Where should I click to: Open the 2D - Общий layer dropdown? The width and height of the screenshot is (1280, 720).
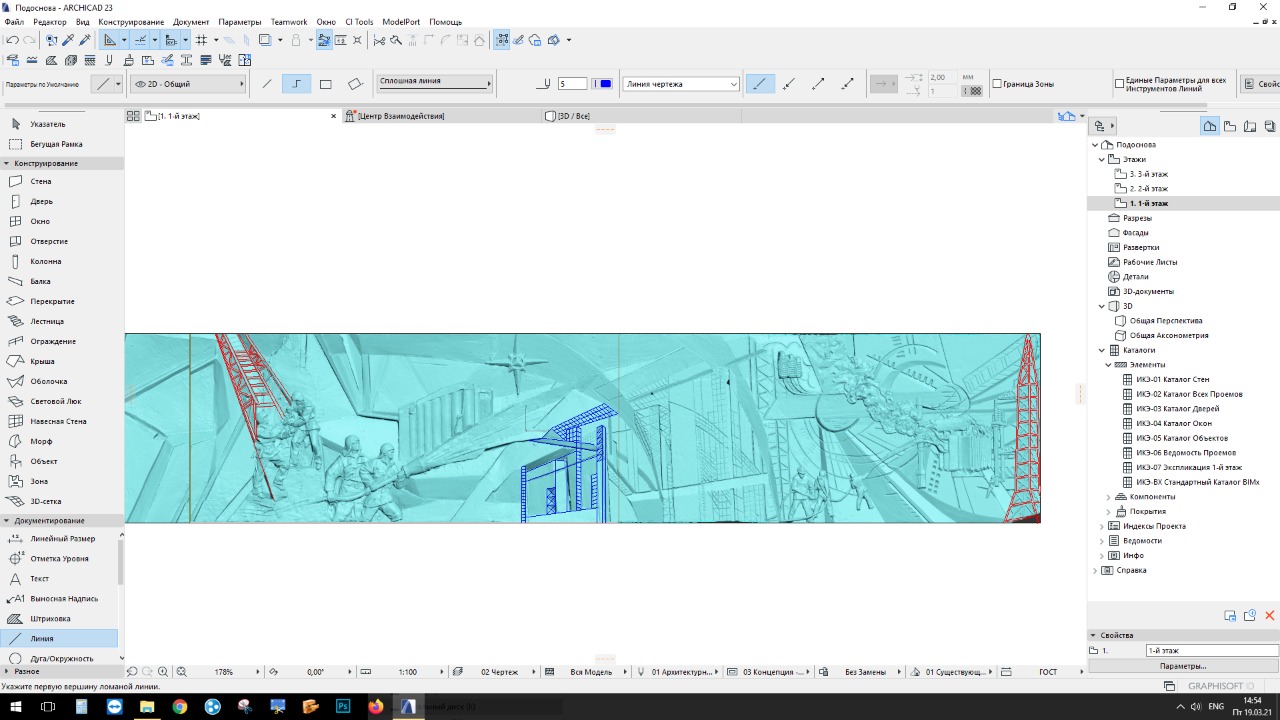188,84
